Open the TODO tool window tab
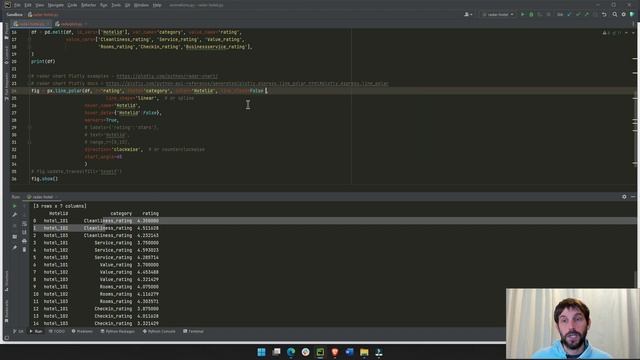 57,331
